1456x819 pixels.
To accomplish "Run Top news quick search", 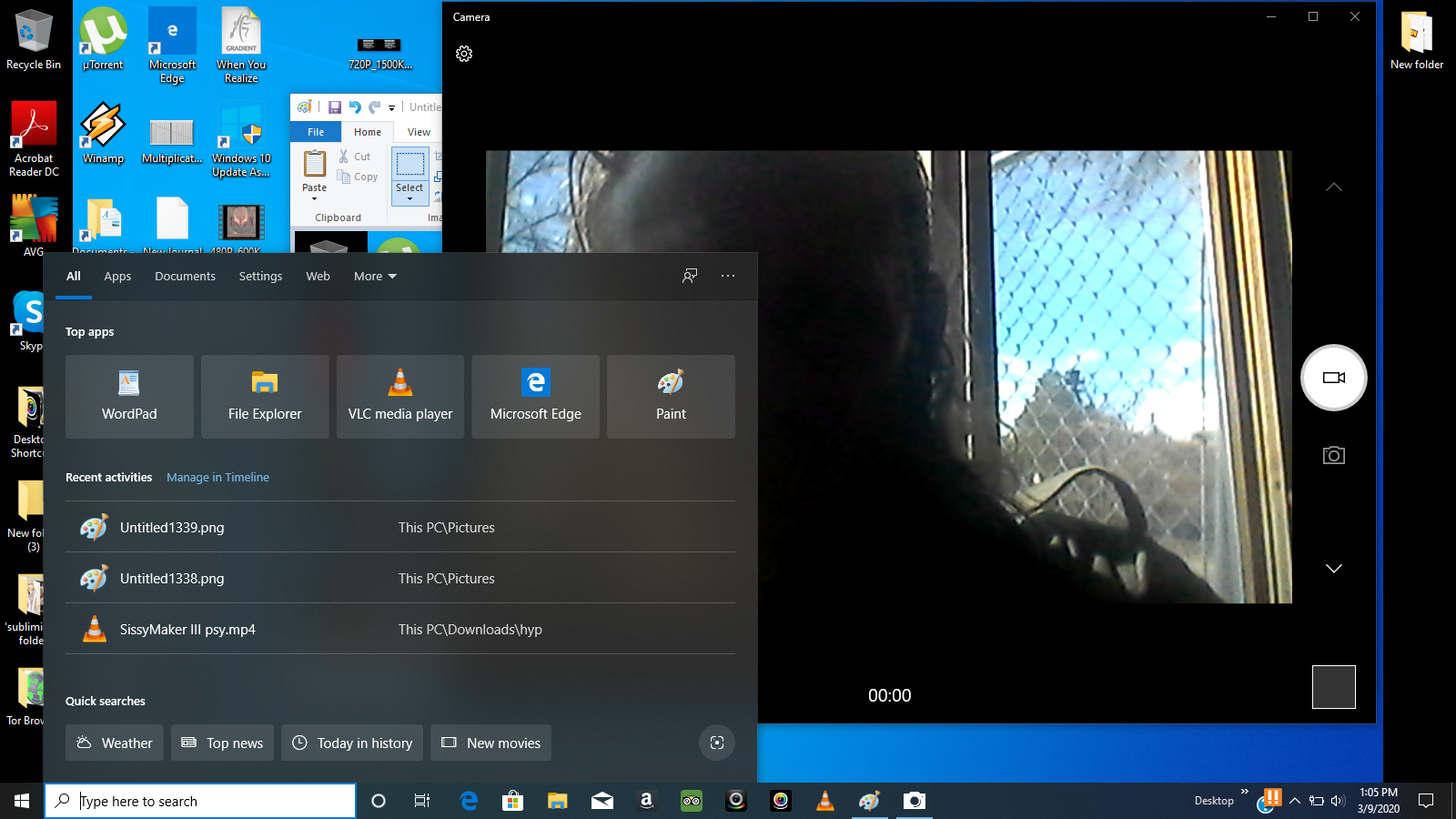I will pos(223,743).
